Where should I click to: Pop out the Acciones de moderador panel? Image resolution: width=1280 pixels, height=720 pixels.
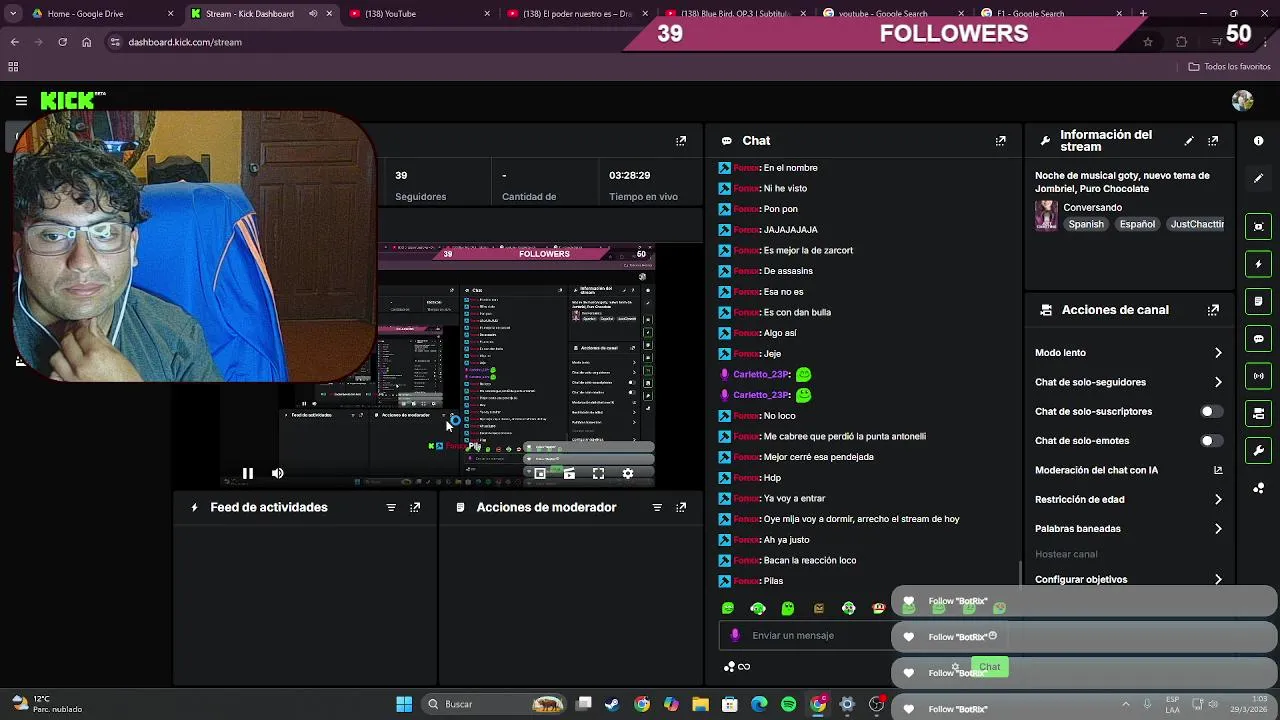pyautogui.click(x=681, y=507)
